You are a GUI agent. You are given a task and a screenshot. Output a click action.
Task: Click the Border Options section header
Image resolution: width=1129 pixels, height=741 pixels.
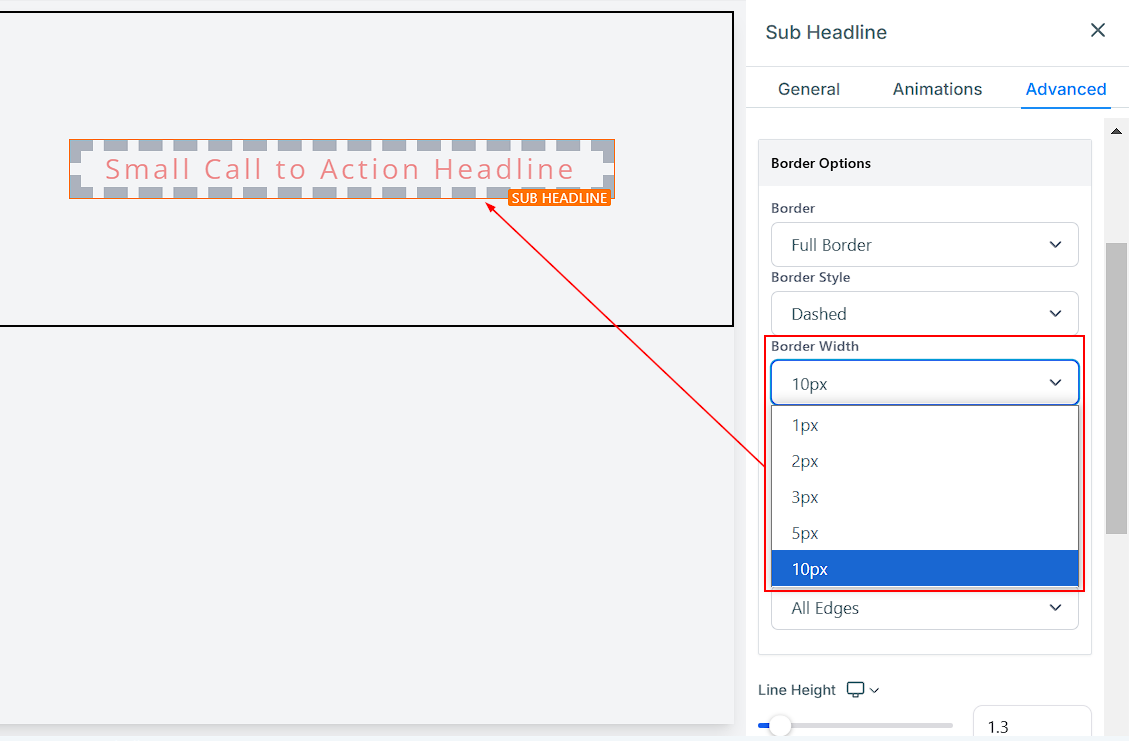coord(925,163)
